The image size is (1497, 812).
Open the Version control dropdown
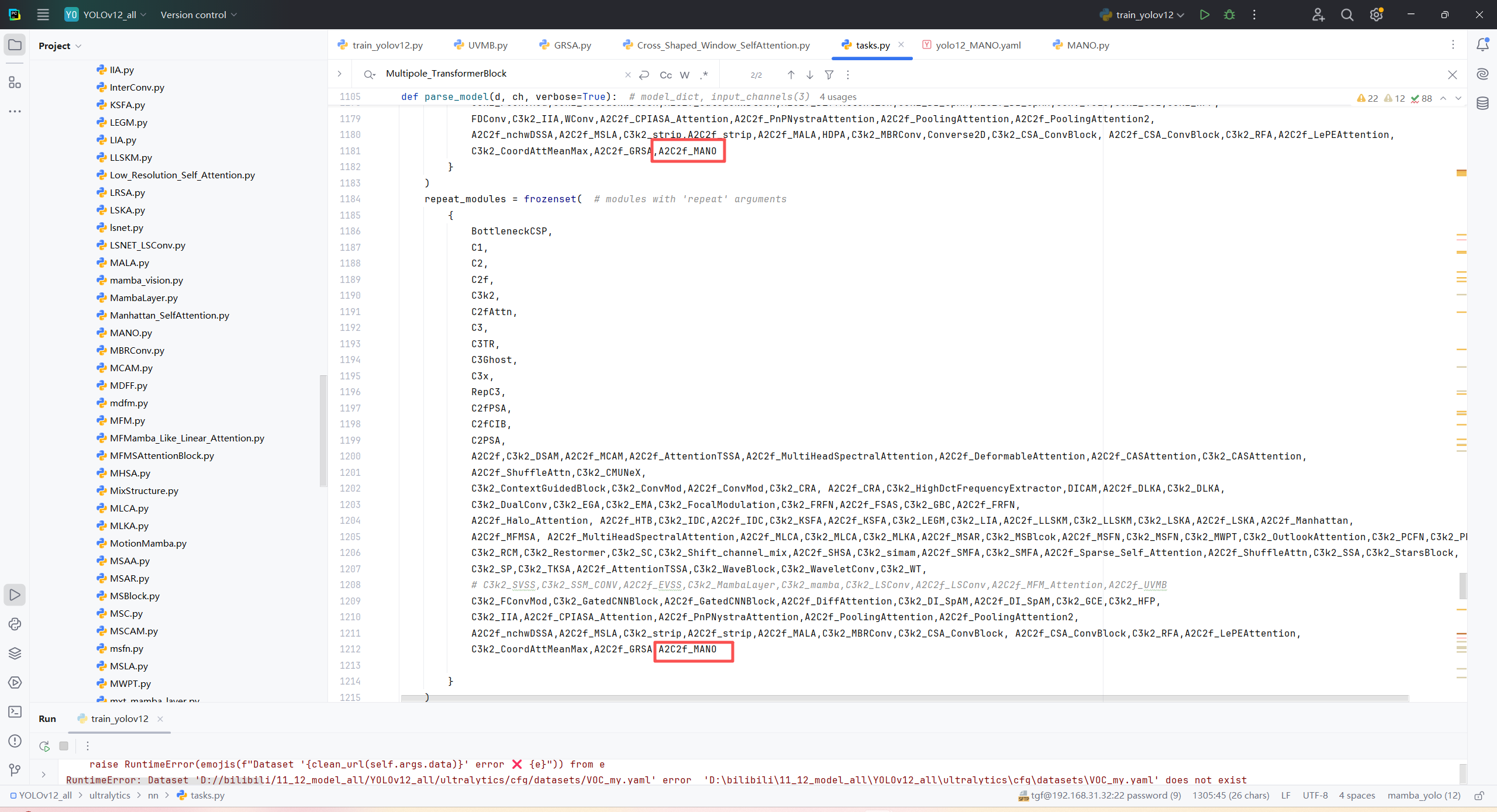(199, 15)
